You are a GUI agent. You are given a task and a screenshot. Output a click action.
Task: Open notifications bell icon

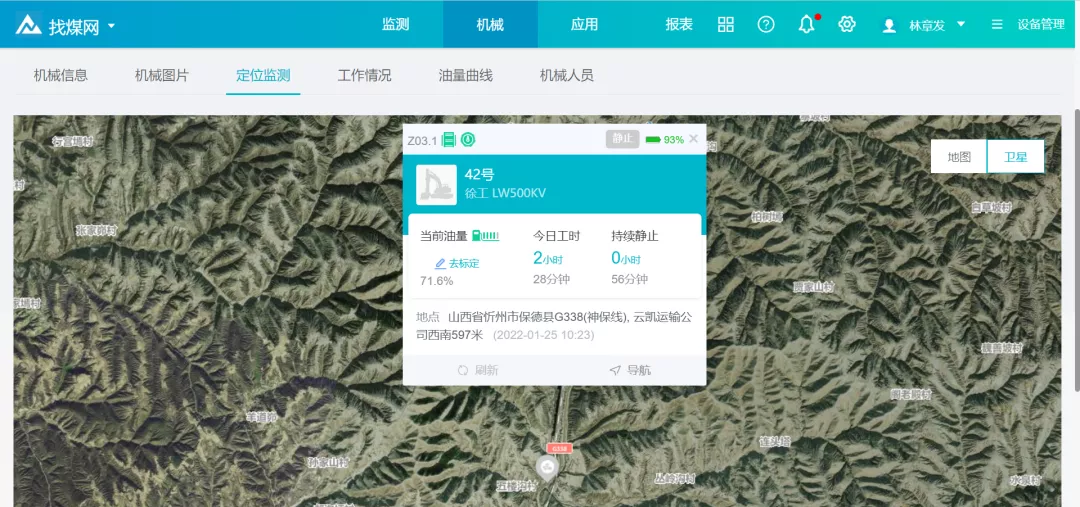click(806, 24)
